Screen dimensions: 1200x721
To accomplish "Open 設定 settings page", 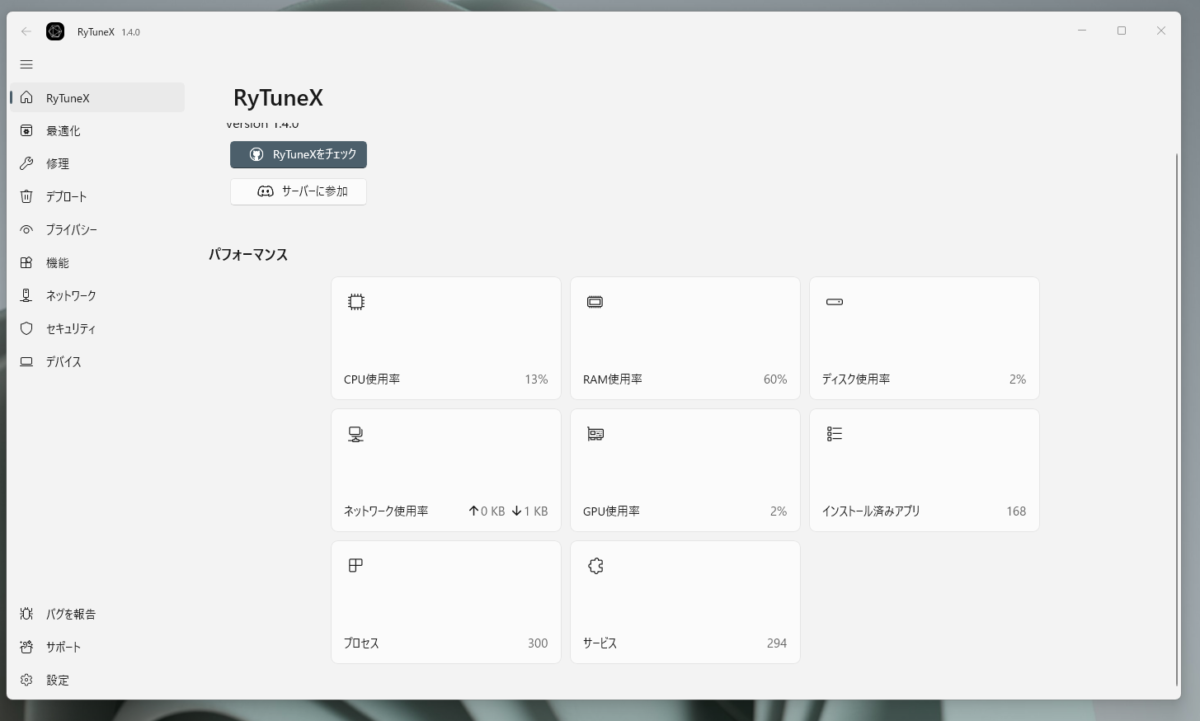I will pos(97,680).
